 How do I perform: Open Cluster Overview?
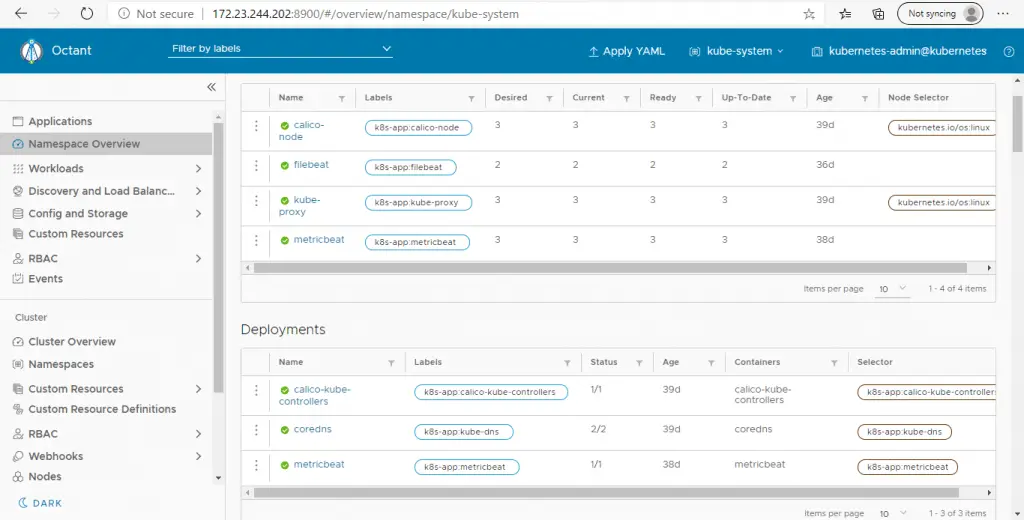tap(72, 342)
